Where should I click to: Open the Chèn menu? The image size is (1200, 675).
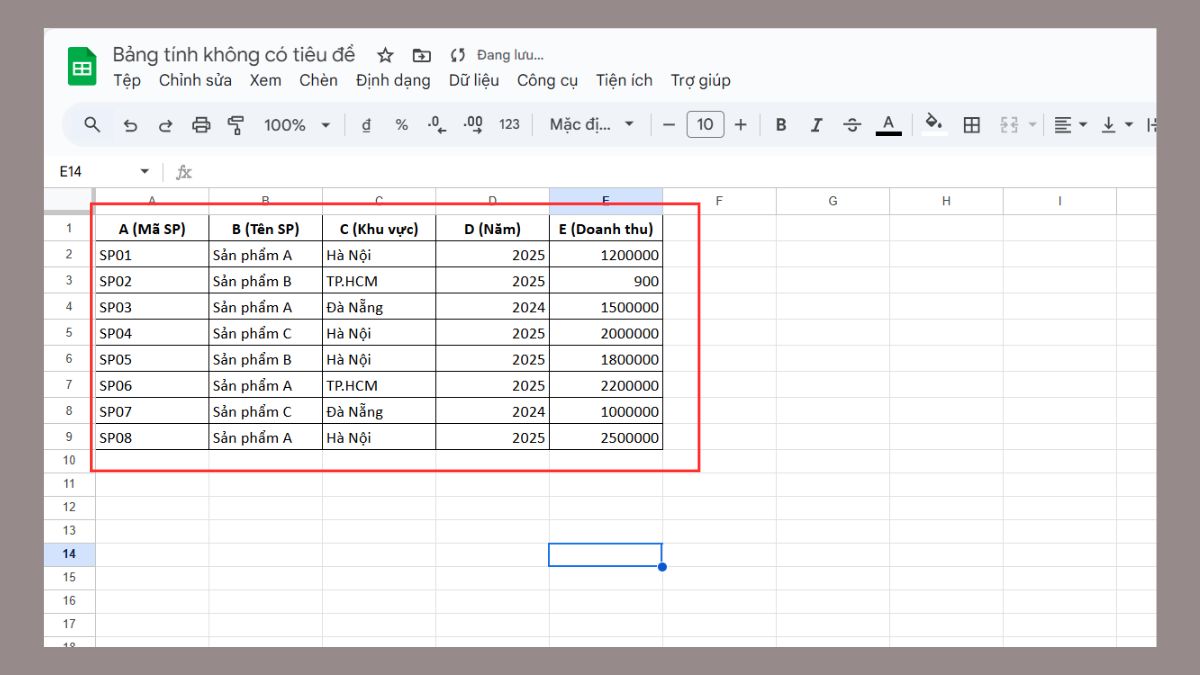tap(318, 80)
